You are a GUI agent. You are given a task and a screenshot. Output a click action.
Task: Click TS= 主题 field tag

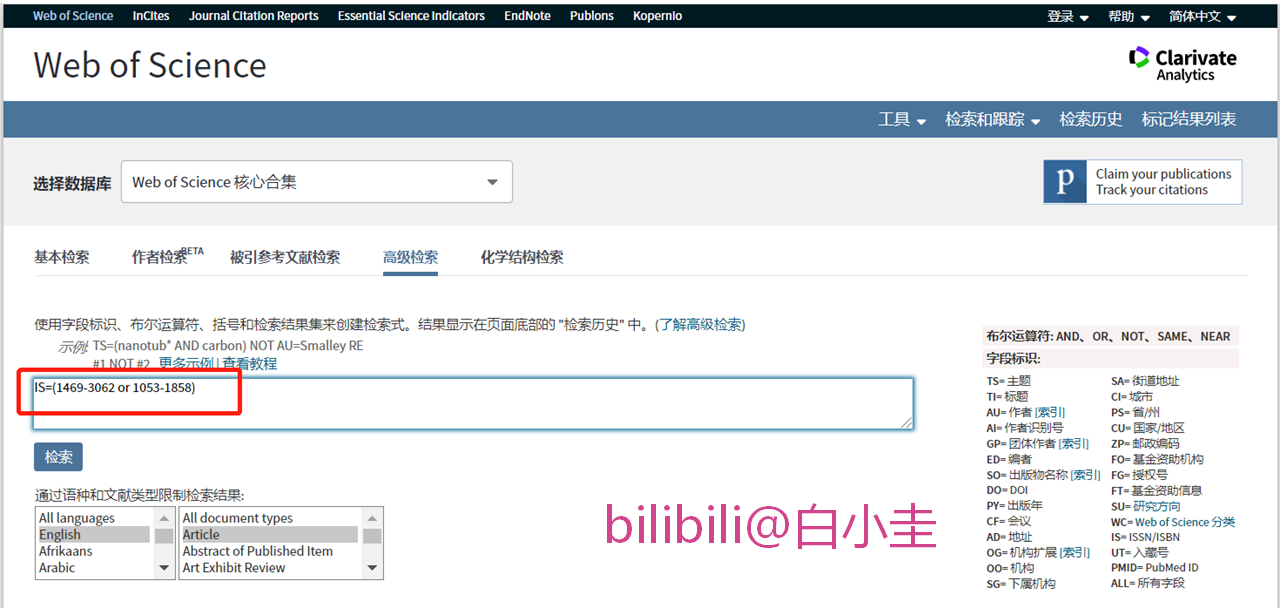click(x=1009, y=381)
